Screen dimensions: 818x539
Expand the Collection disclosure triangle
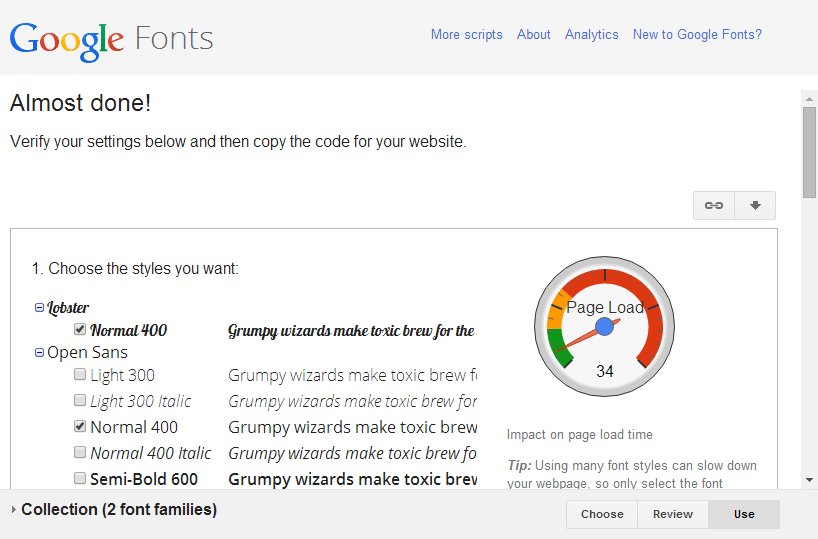pos(14,509)
